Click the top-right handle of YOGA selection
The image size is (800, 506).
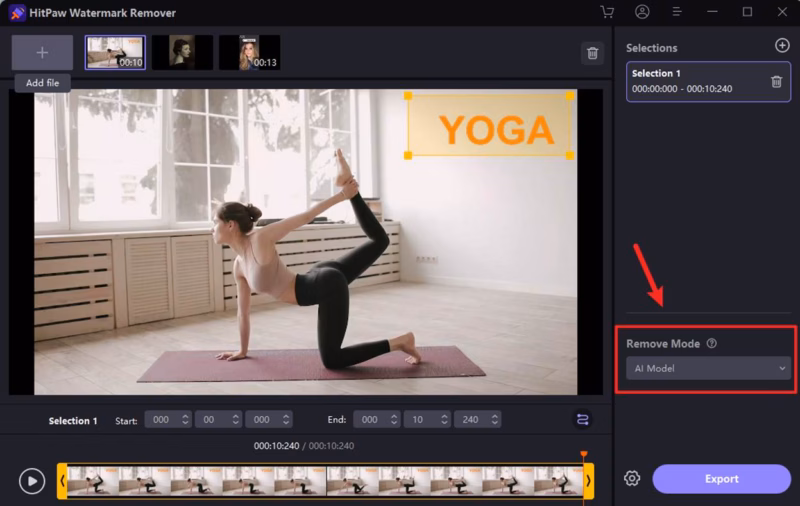click(x=570, y=95)
